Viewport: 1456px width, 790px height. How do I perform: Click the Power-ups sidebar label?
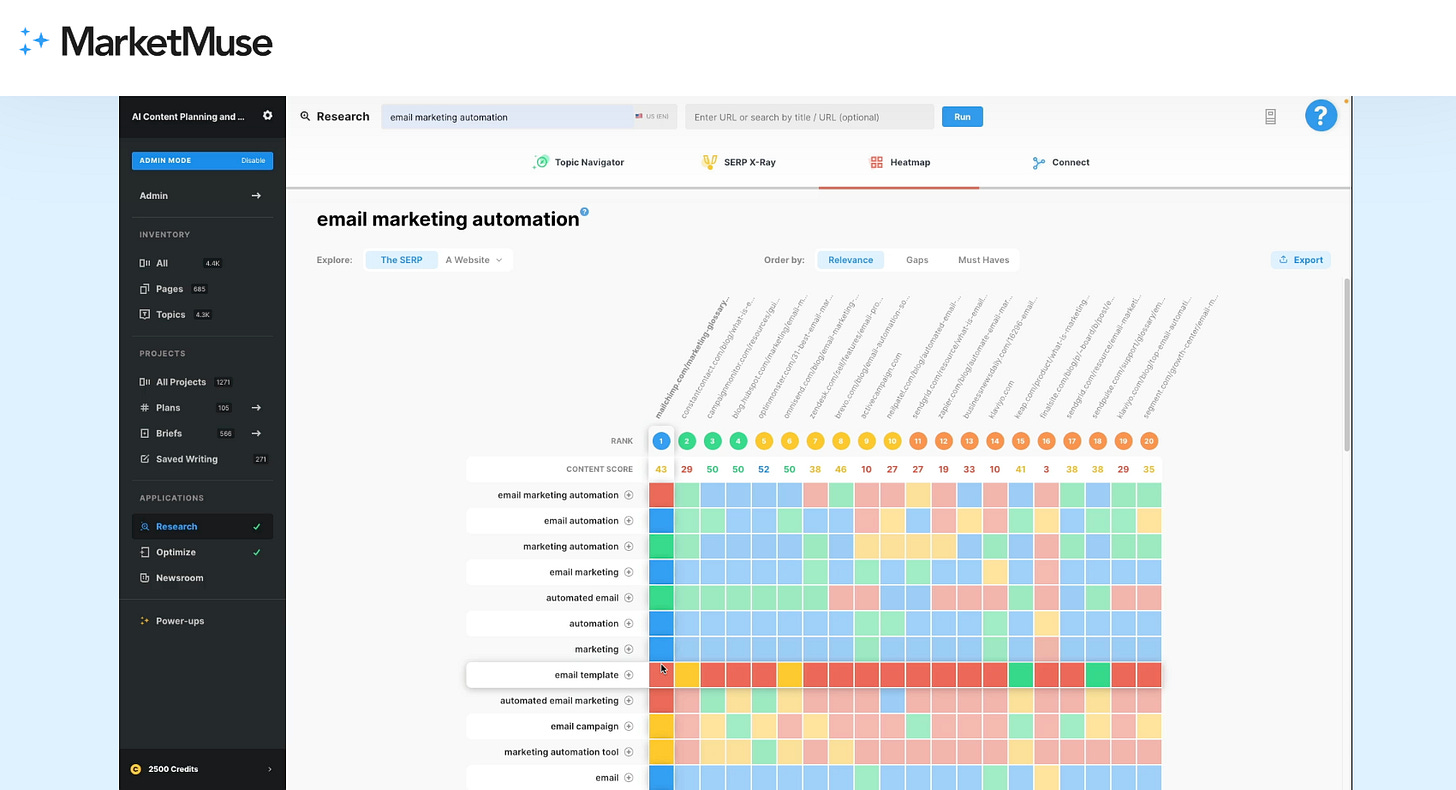[180, 621]
